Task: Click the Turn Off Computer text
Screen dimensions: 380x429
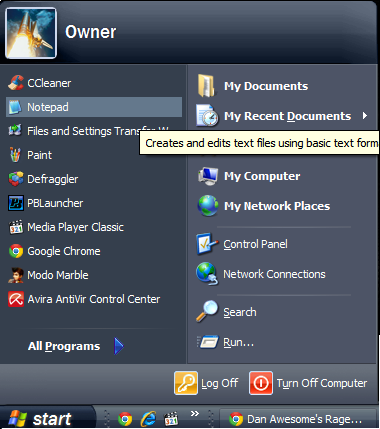Action: point(322,383)
